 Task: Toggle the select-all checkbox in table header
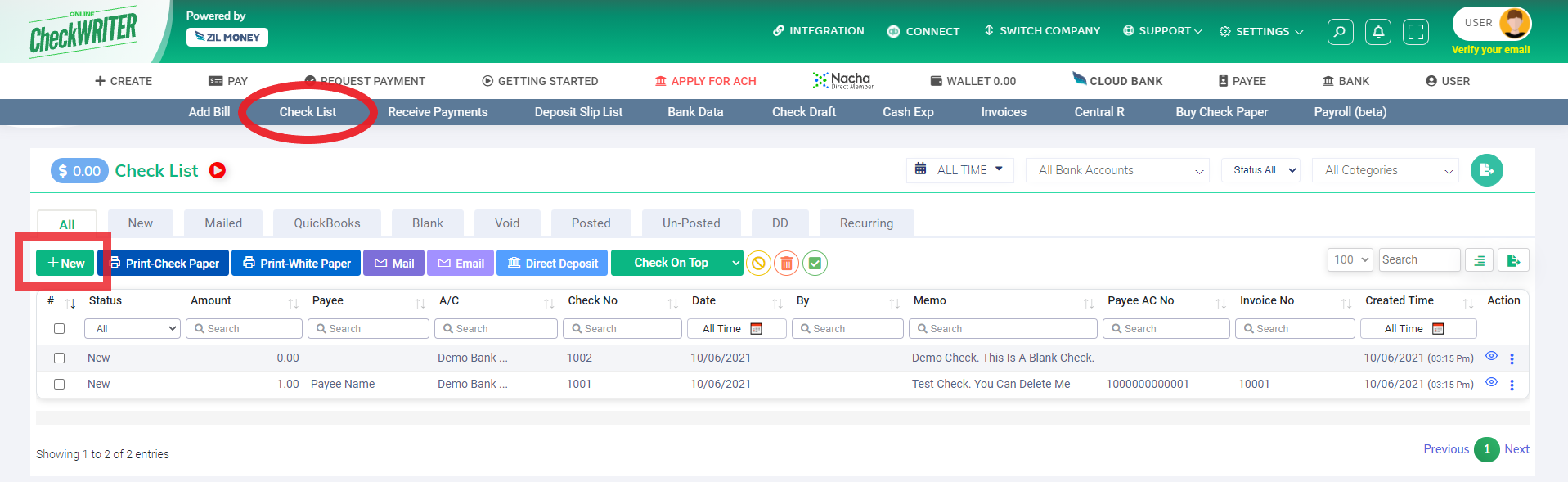pyautogui.click(x=59, y=328)
